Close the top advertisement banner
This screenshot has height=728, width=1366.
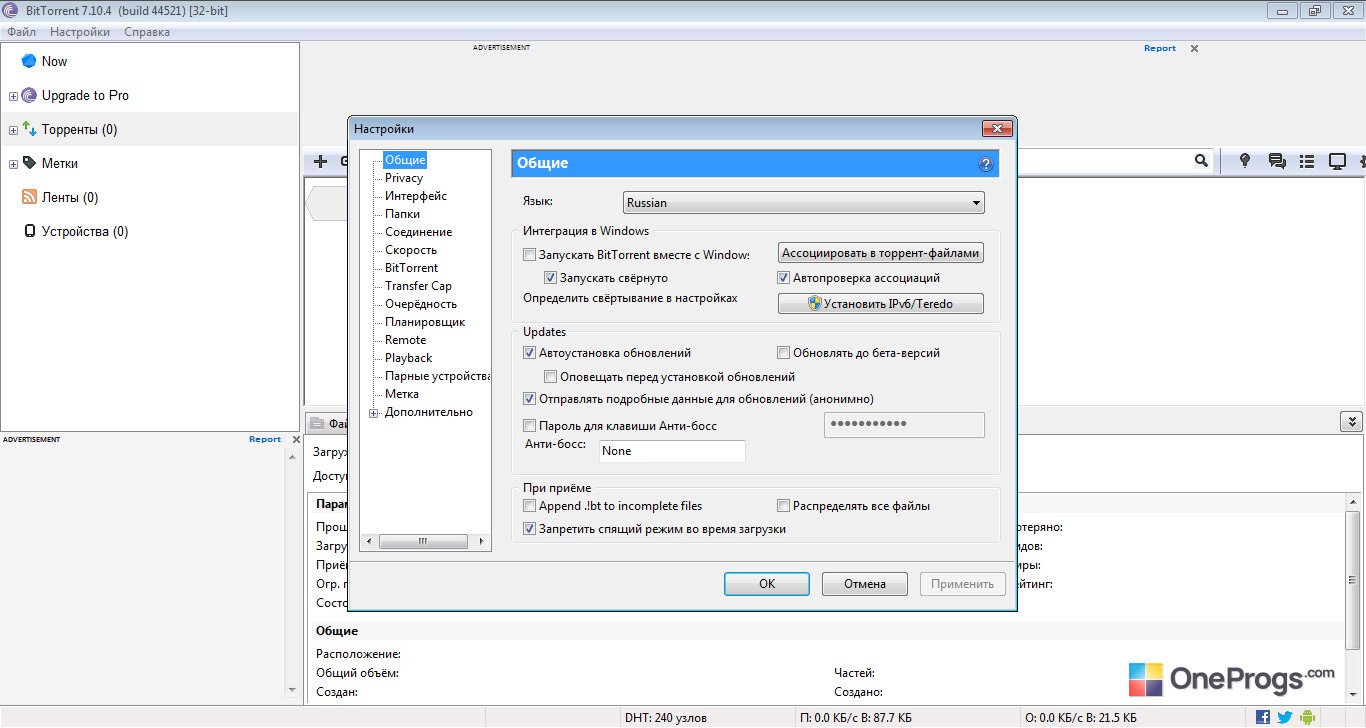click(1194, 48)
